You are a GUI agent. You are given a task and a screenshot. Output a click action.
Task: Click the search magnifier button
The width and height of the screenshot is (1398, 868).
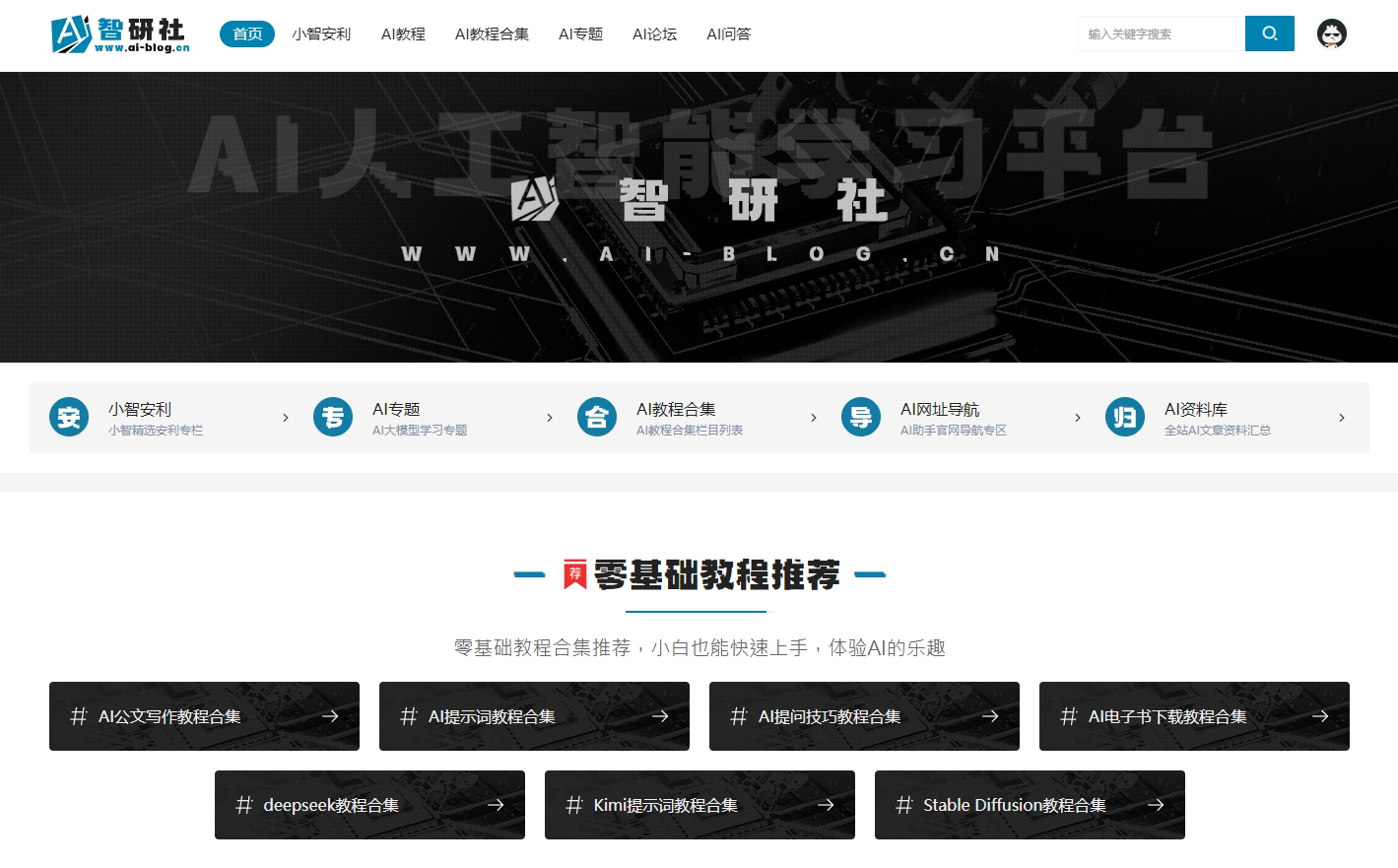1269,33
